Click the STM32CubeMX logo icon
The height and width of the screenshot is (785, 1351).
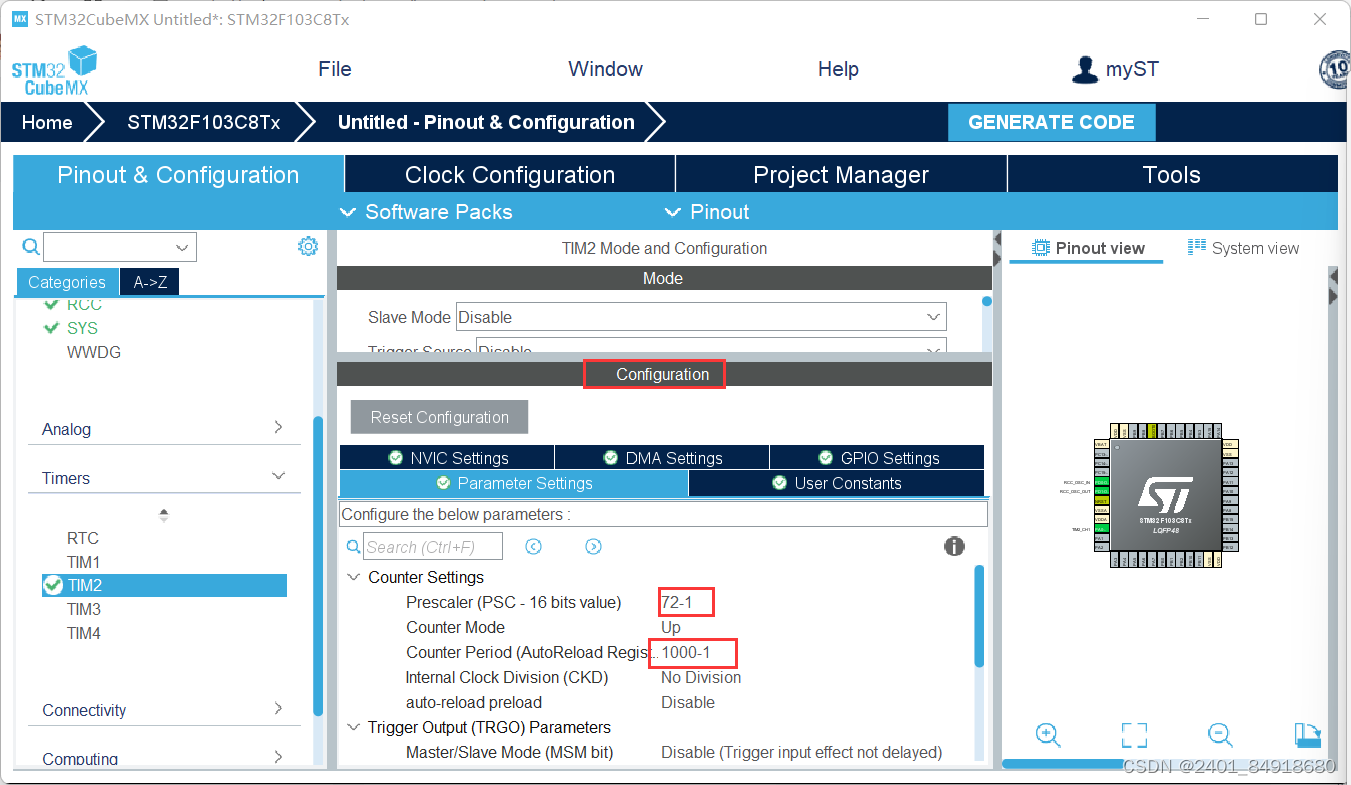tap(54, 70)
